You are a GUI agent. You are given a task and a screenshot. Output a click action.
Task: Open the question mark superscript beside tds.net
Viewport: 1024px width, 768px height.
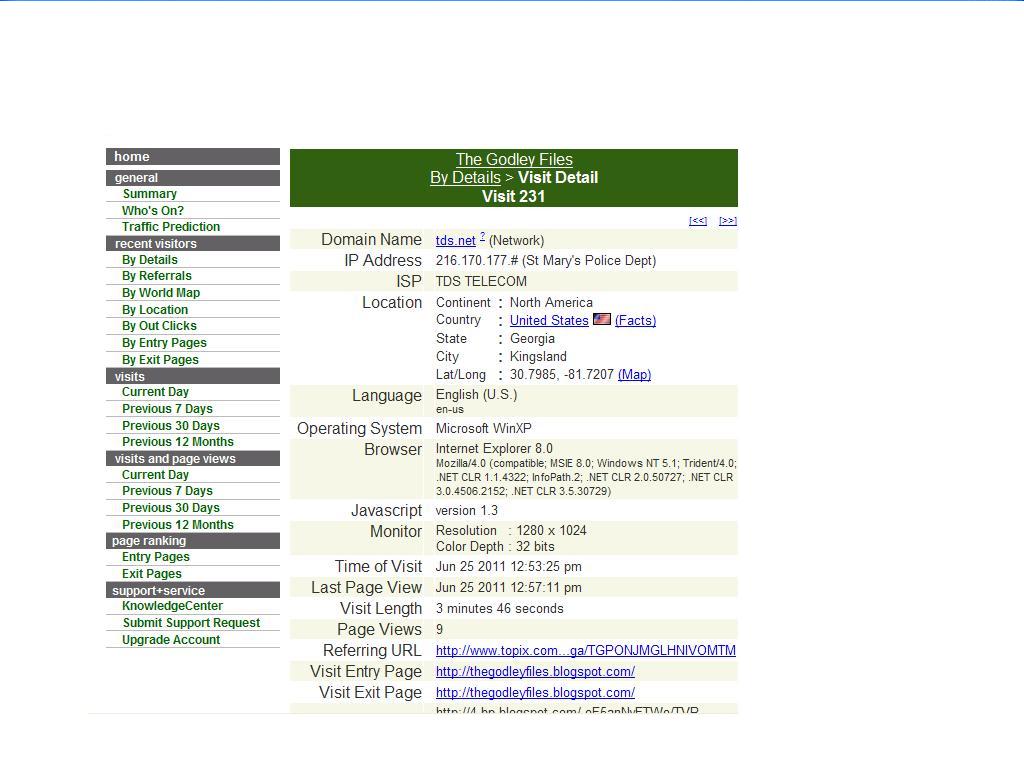tap(483, 236)
